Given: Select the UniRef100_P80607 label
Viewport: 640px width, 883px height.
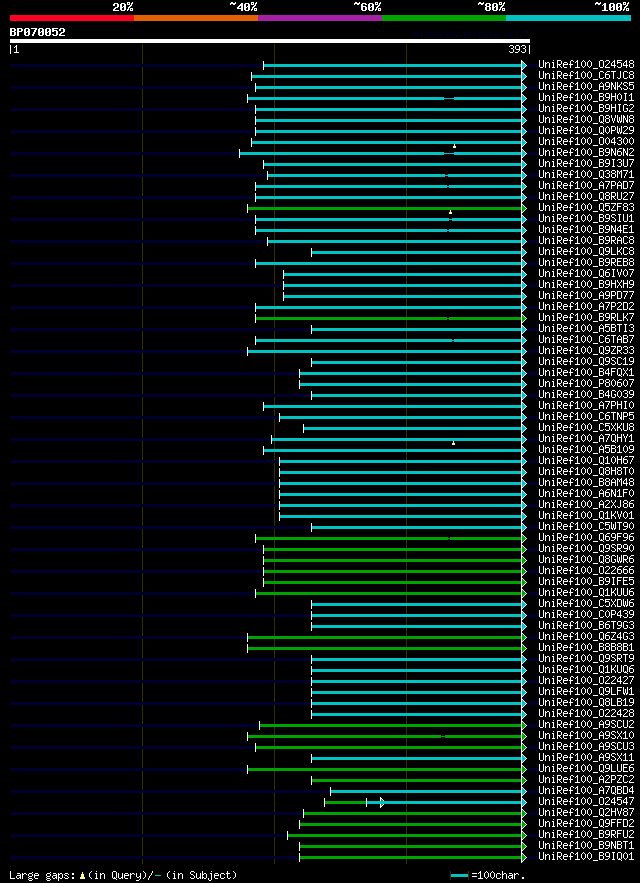Looking at the screenshot, I should [x=586, y=383].
